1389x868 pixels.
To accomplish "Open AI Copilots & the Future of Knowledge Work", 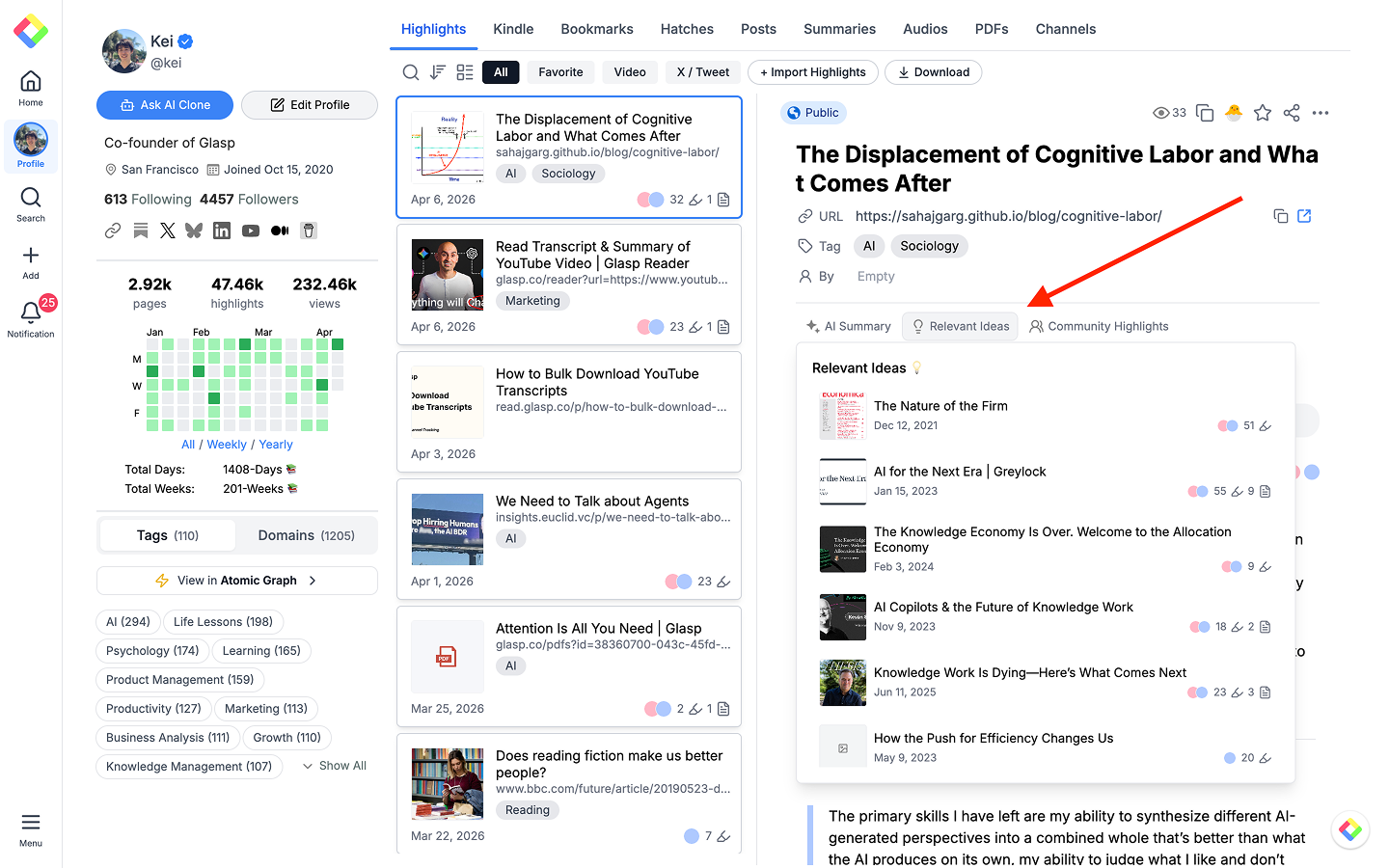I will pyautogui.click(x=1046, y=616).
